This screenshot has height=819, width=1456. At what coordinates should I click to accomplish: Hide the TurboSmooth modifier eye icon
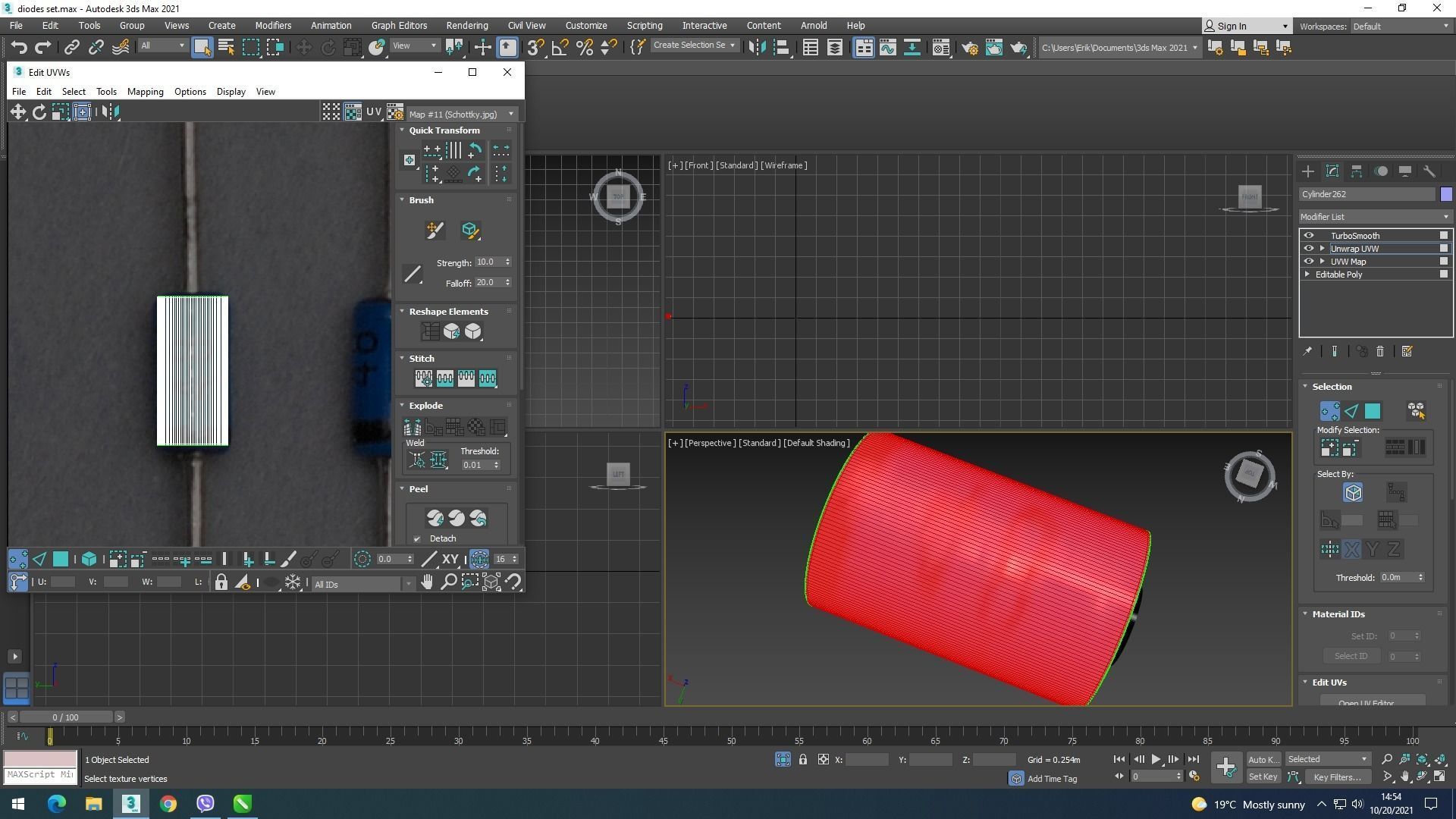[x=1308, y=236]
